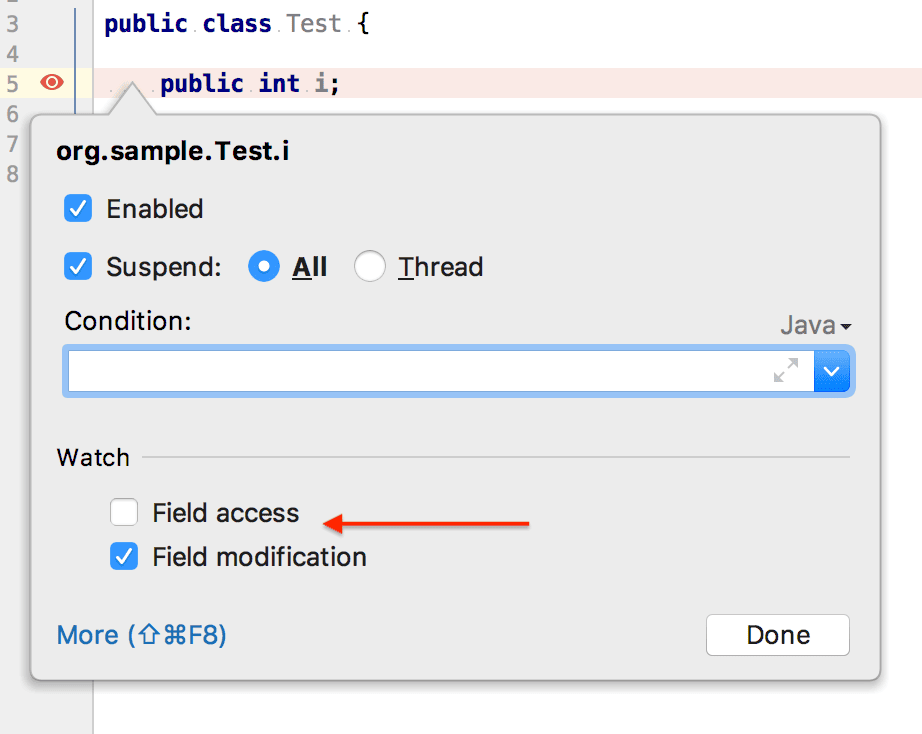Enable the Field access watch checkbox
Screen dimensions: 922x734
point(124,512)
